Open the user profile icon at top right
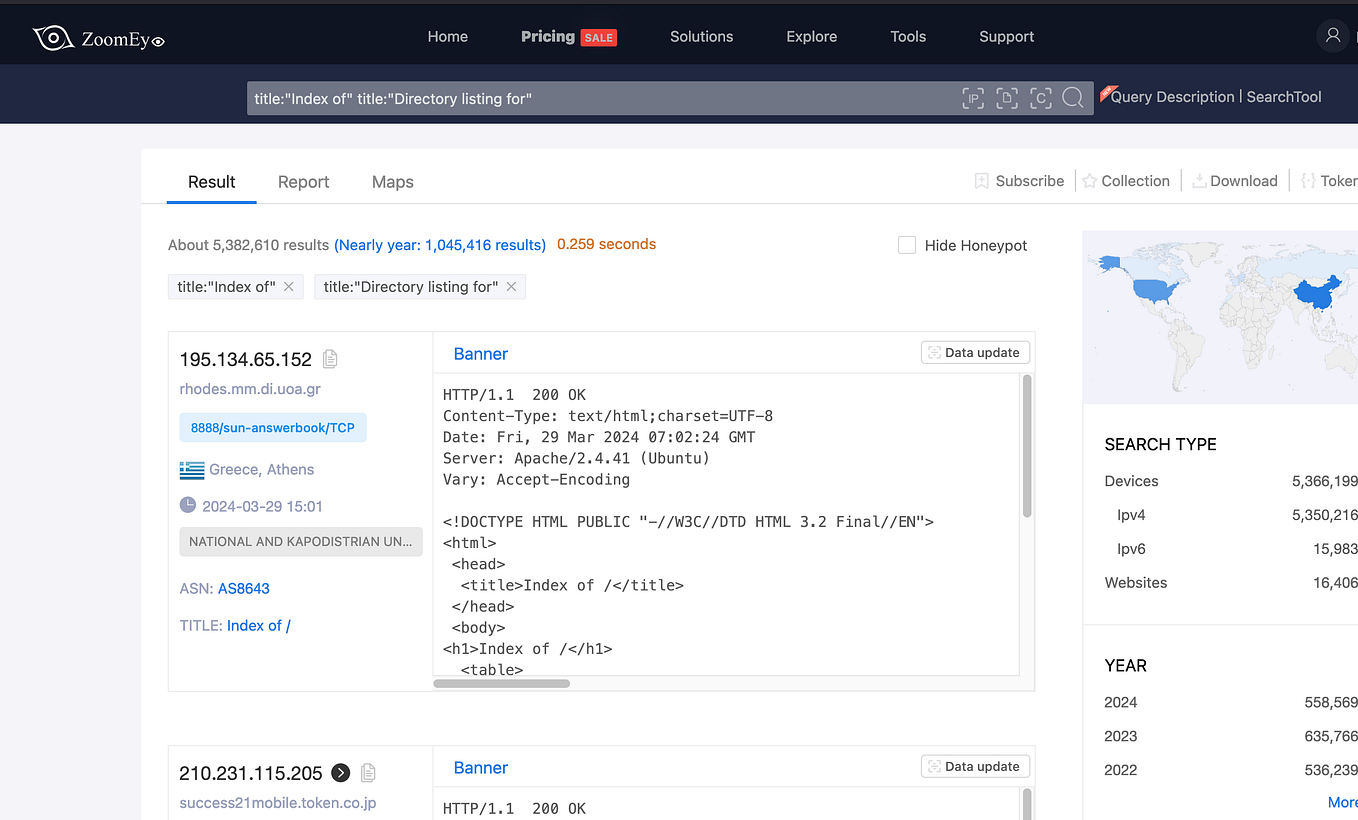 1332,36
